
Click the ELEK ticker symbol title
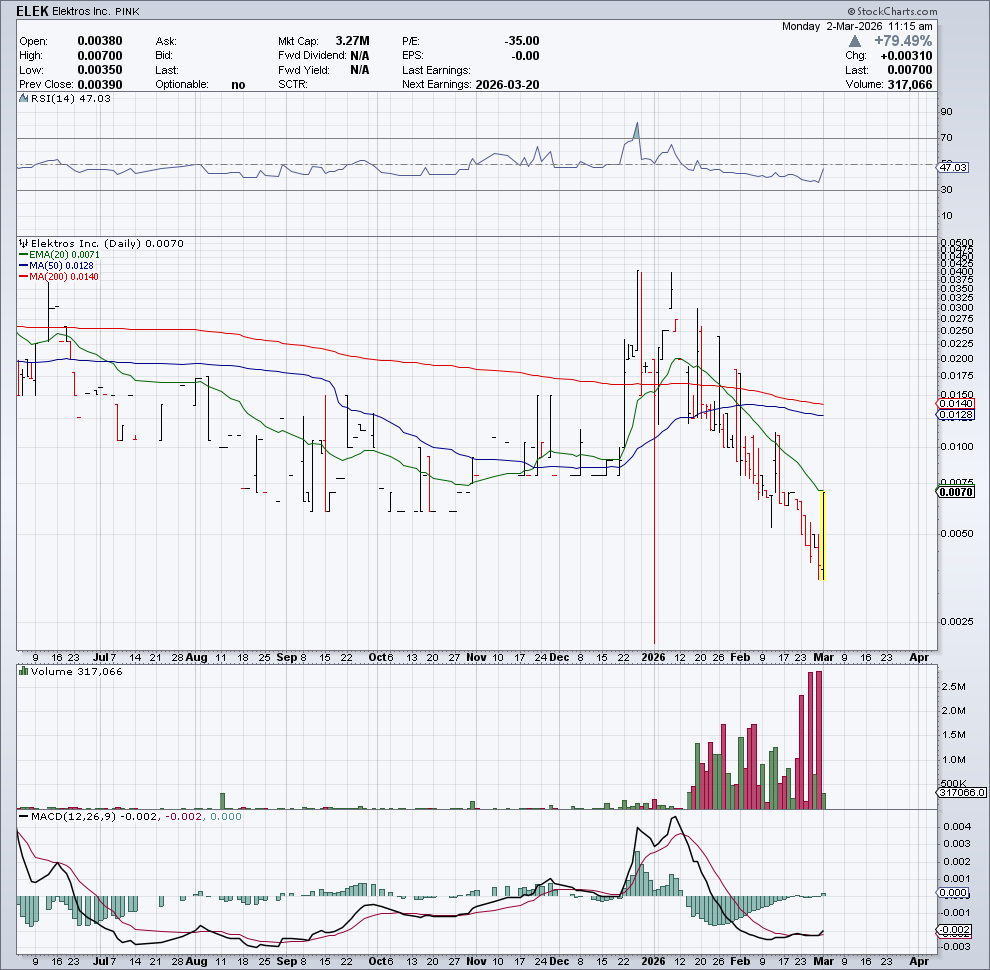[32, 11]
